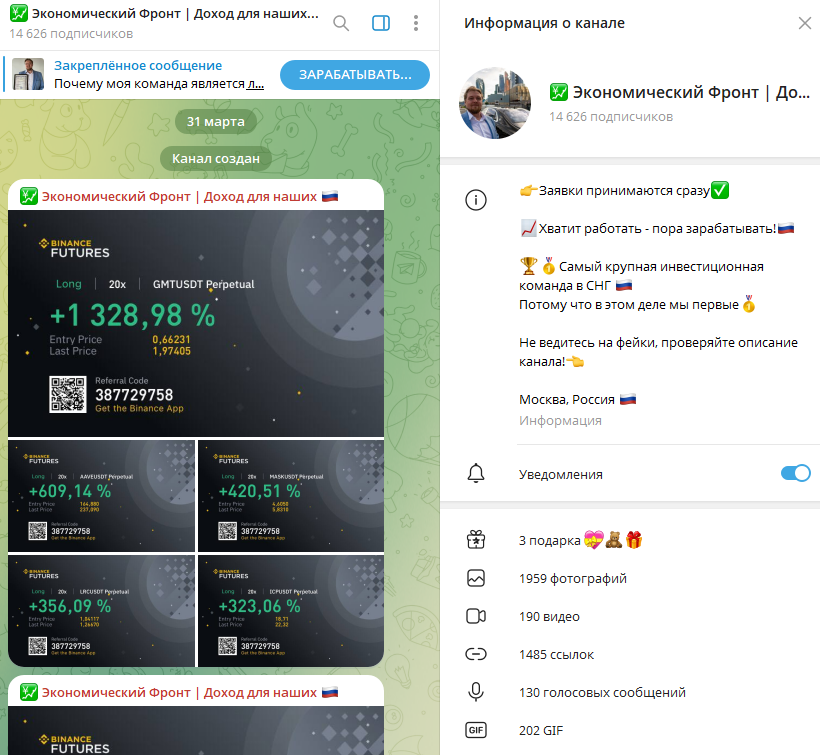Open search in channel header
Viewport: 820px width, 755px height.
tap(341, 24)
